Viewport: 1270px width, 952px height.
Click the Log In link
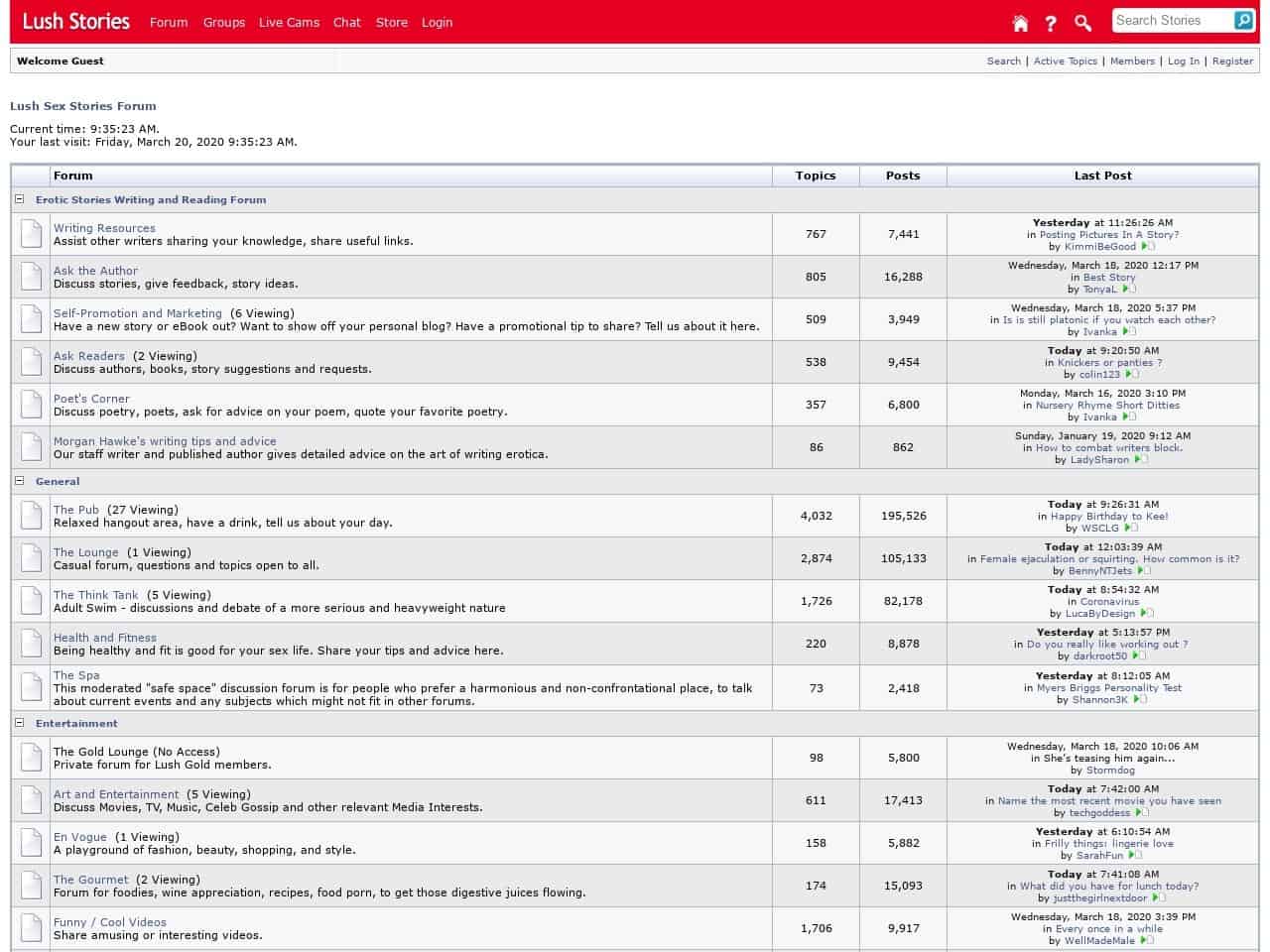click(1183, 60)
